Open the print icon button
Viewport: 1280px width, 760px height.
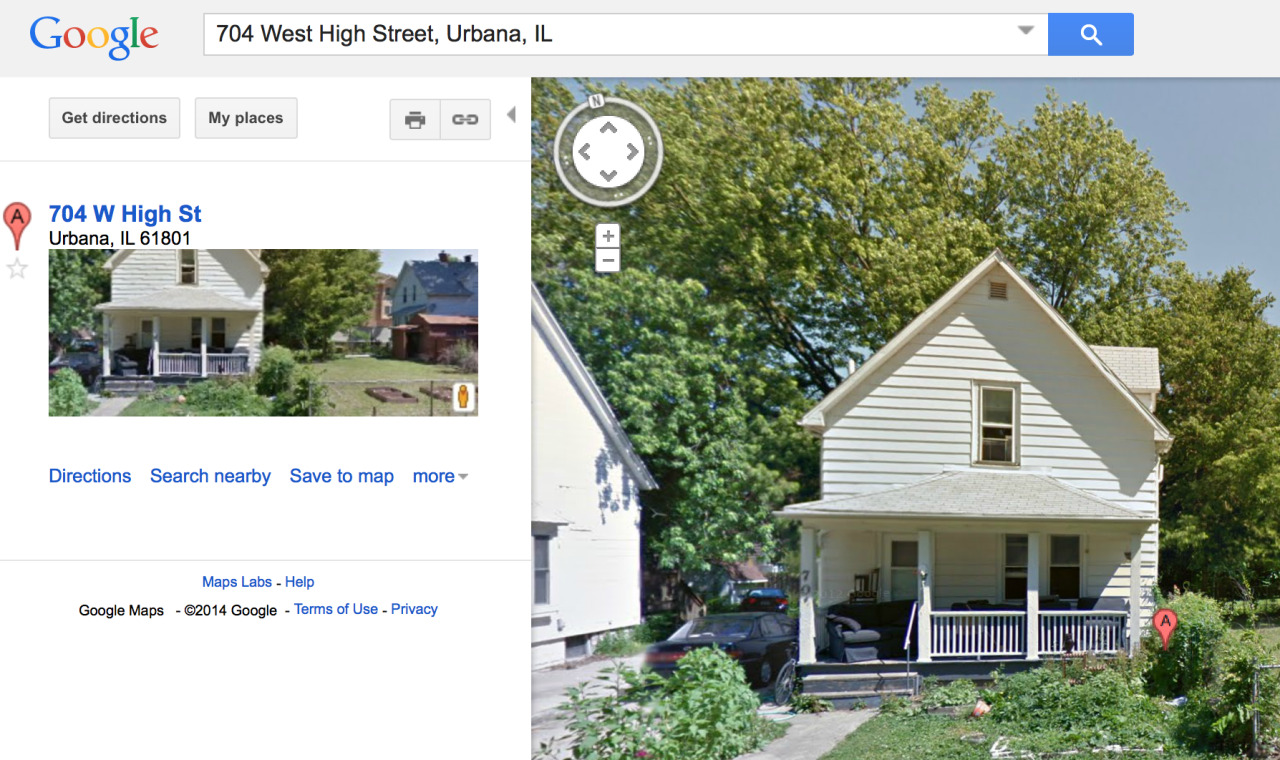coord(415,119)
